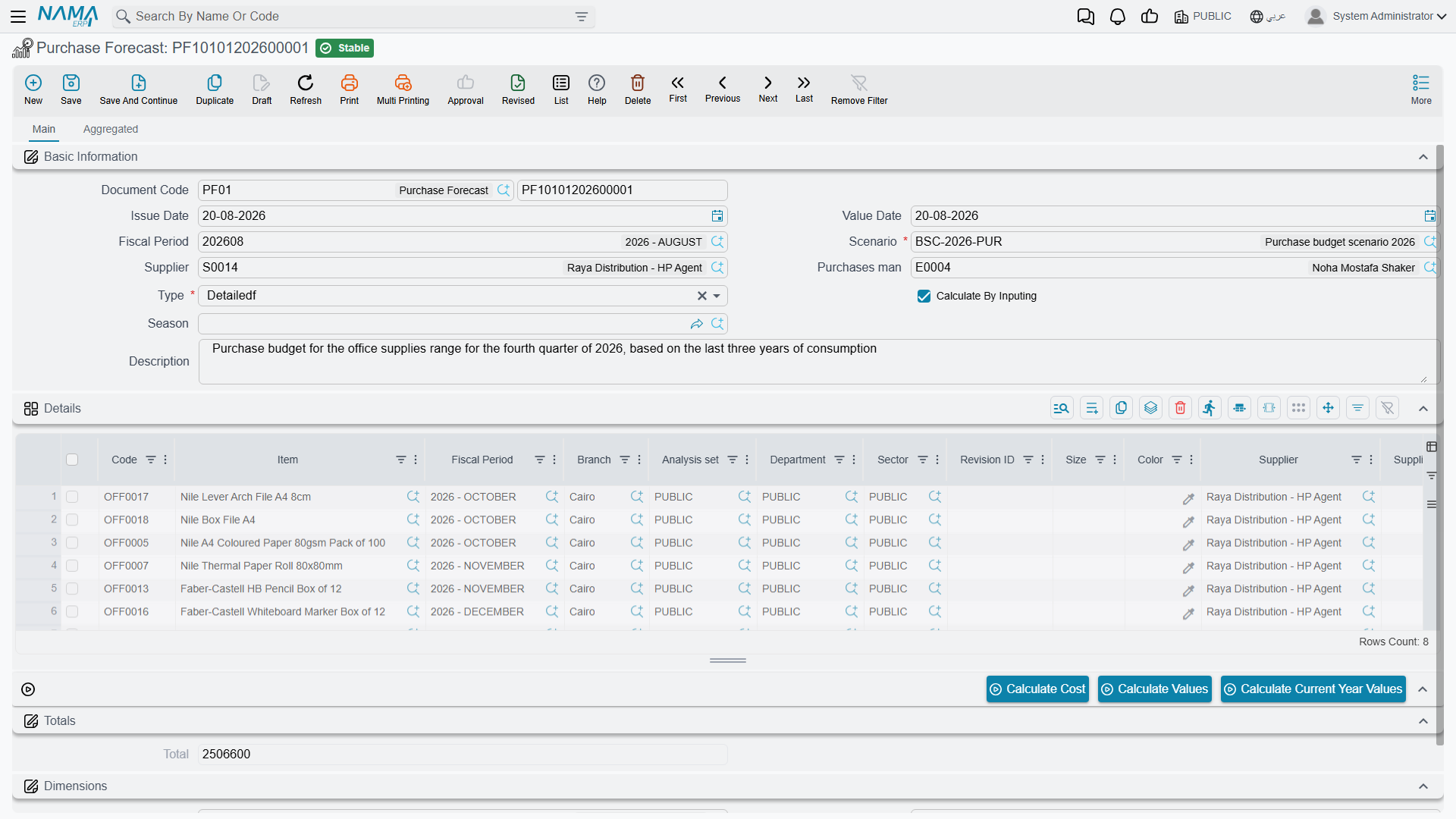
Task: Collapse the calculate actions section
Action: coord(1423,689)
